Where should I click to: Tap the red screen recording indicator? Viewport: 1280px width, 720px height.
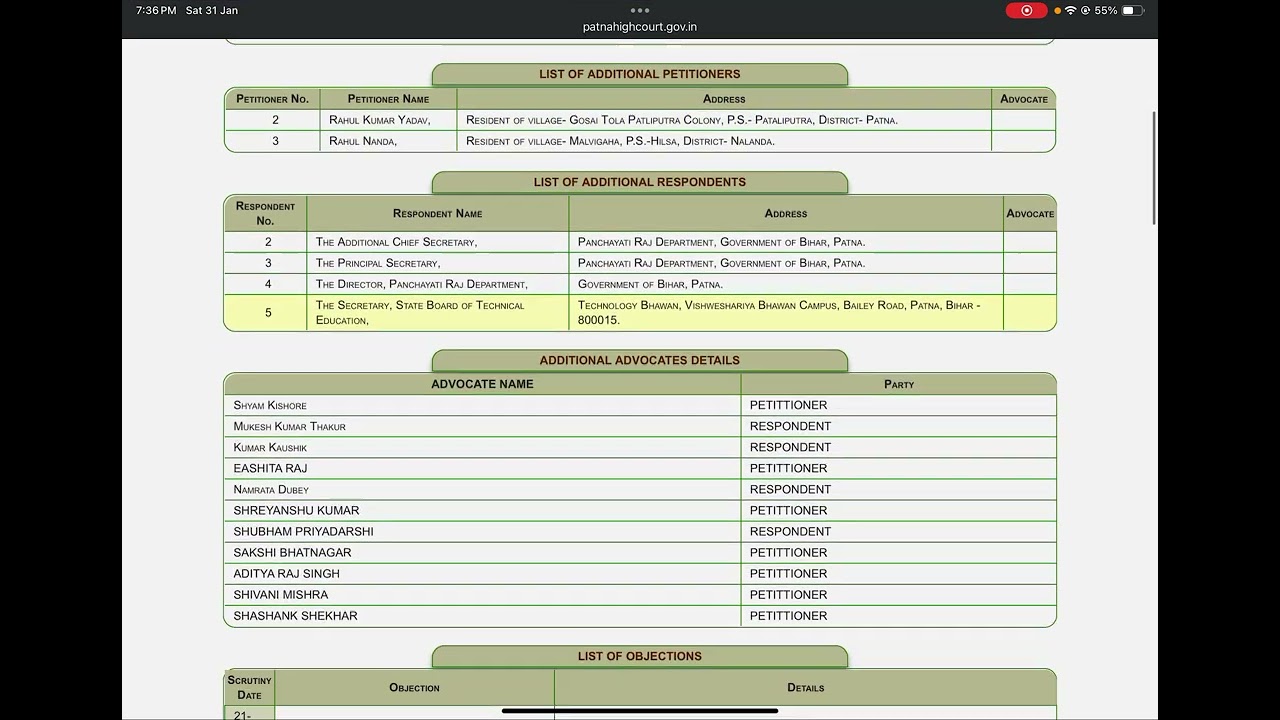[x=1026, y=10]
